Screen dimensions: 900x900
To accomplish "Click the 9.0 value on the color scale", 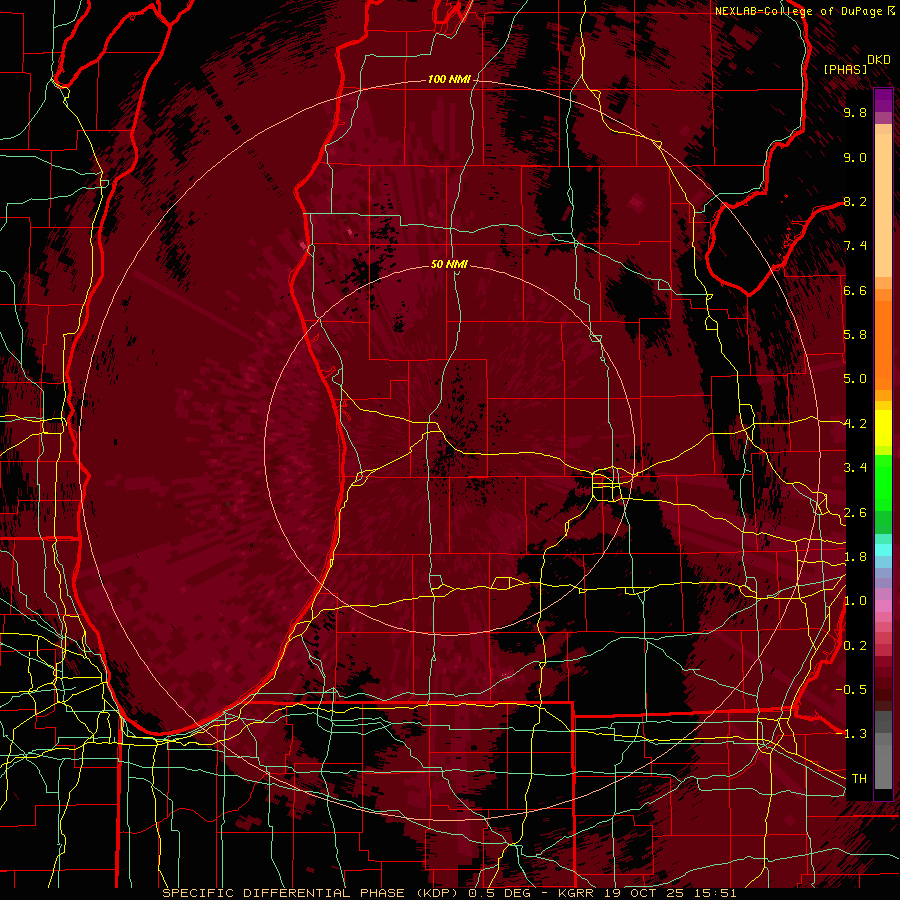I will point(855,157).
